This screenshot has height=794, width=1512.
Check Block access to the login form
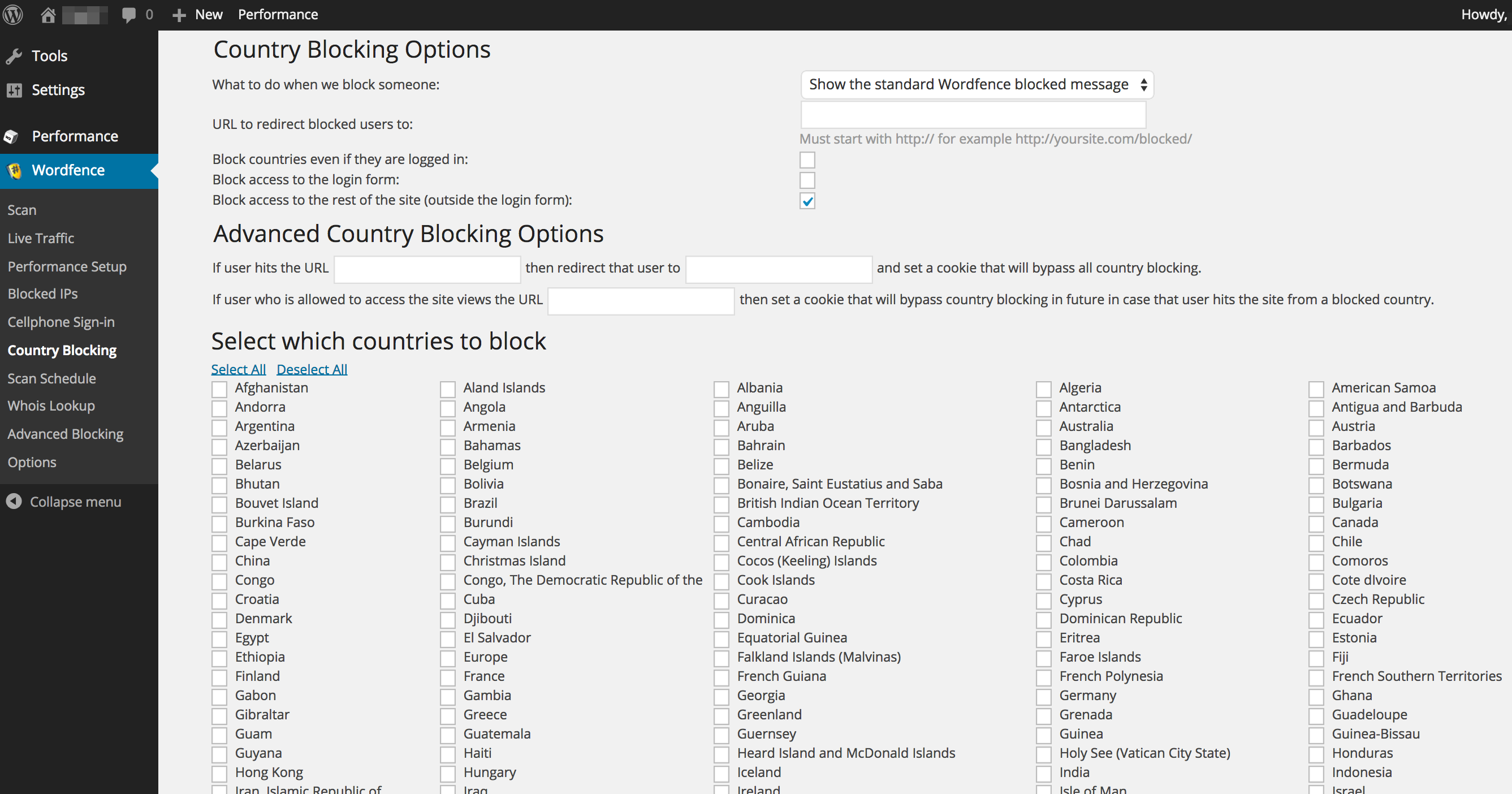(807, 180)
